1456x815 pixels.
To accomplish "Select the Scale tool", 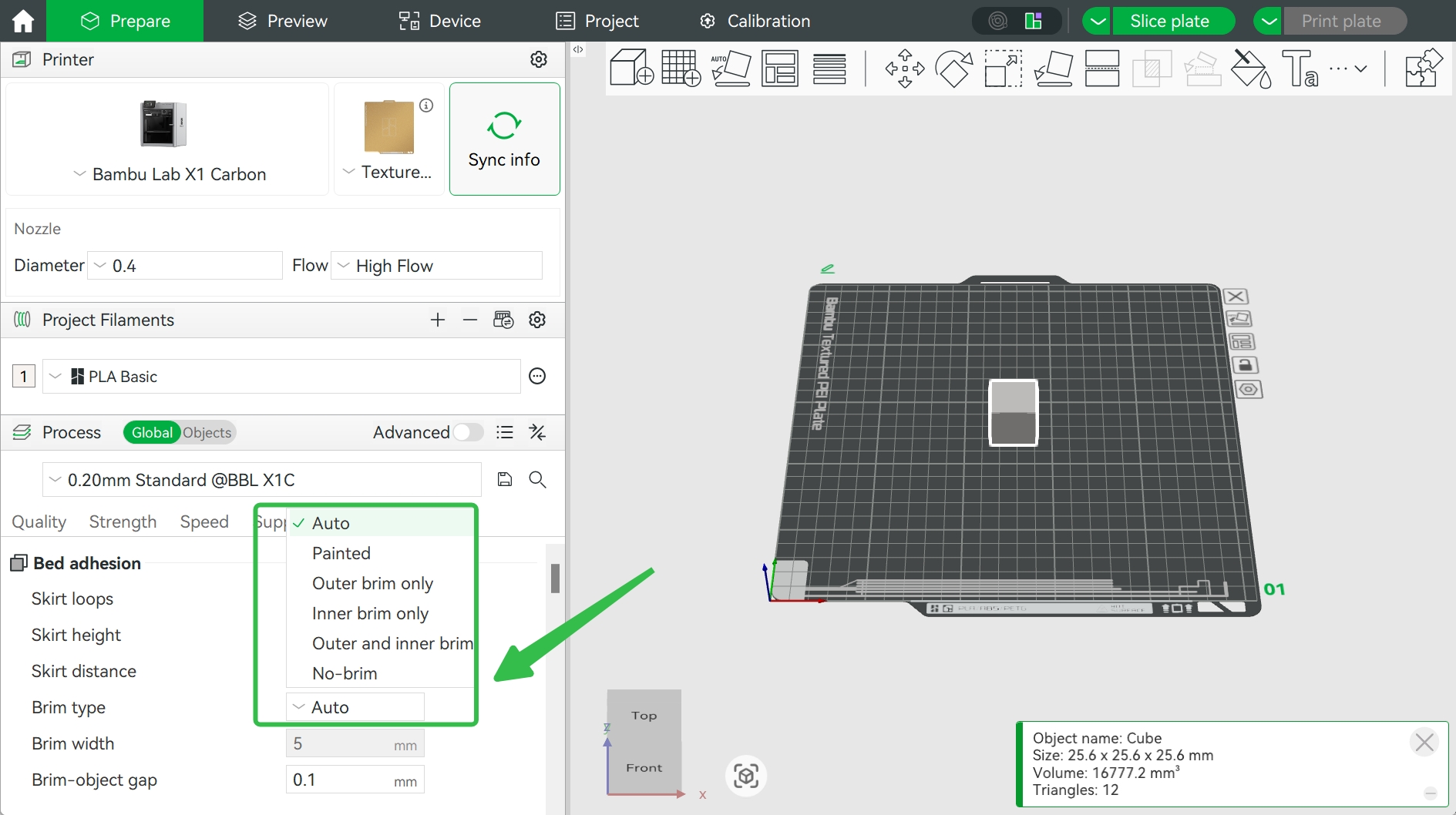I will pyautogui.click(x=1004, y=68).
